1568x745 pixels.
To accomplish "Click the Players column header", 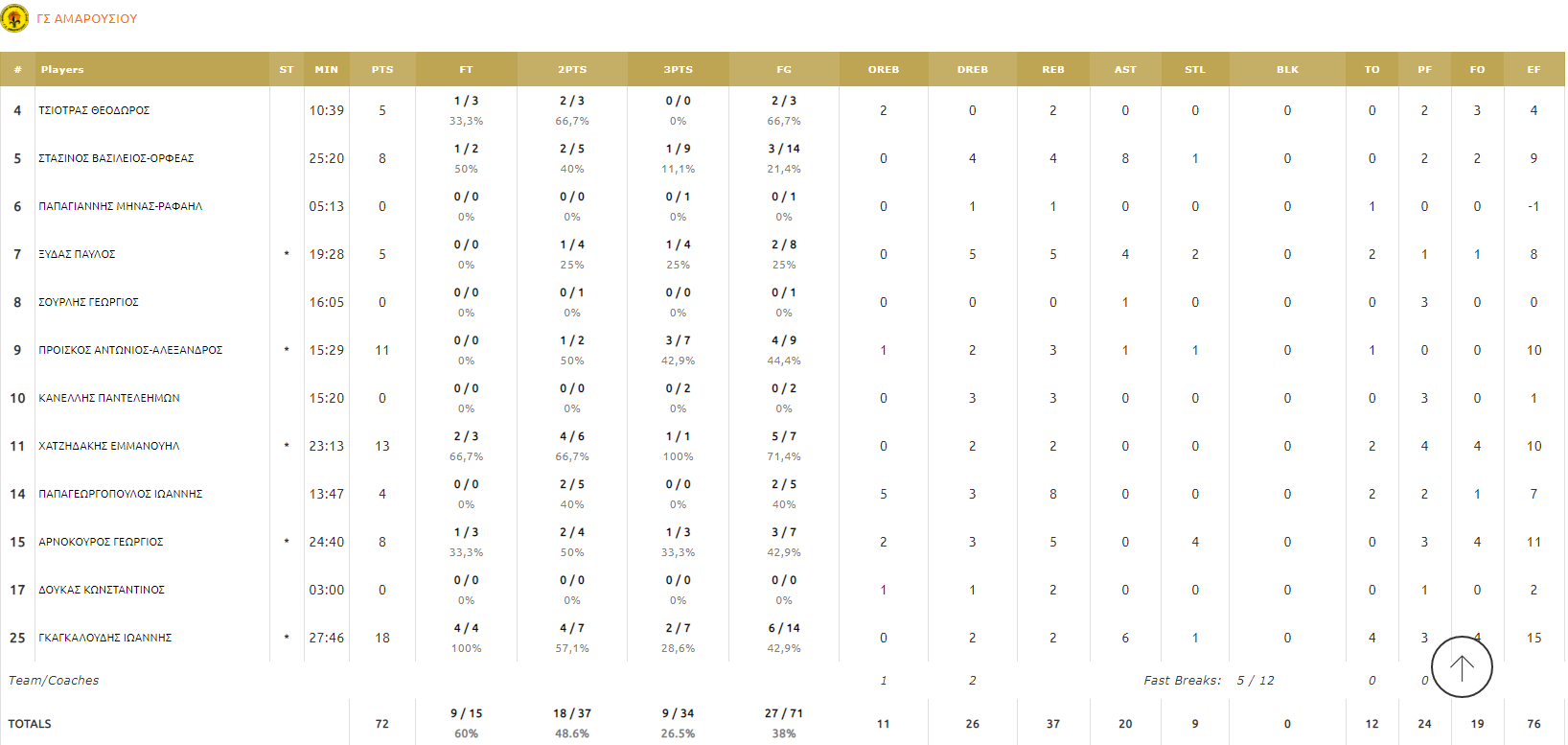I will coord(62,69).
